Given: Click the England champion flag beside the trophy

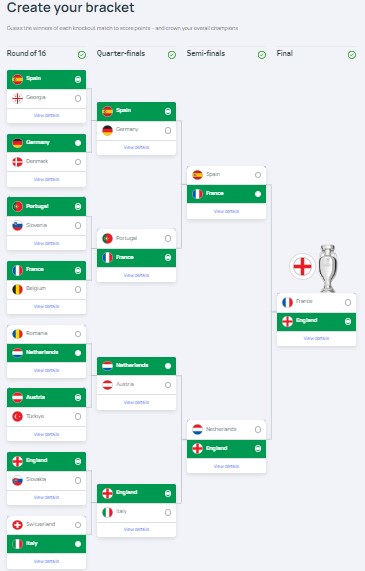Looking at the screenshot, I should click(302, 266).
